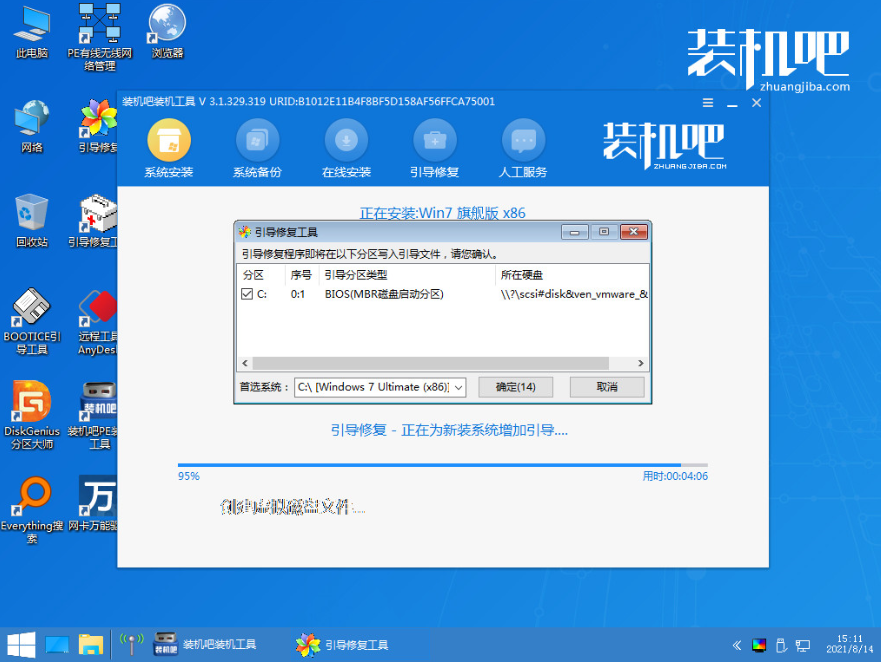881x664 pixels.
Task: Click the USB device tray icon
Action: coord(781,645)
